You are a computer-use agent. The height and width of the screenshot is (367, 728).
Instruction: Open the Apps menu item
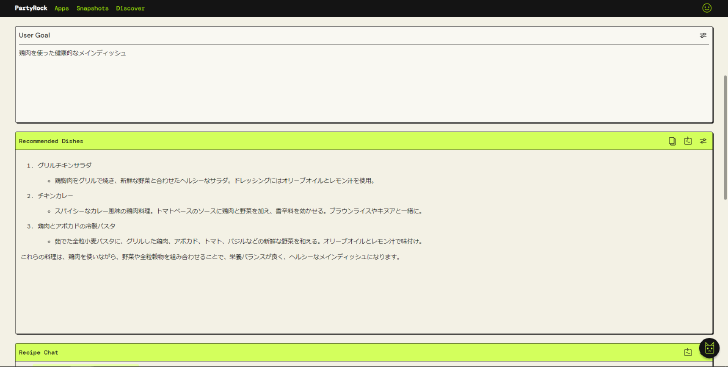pos(62,8)
